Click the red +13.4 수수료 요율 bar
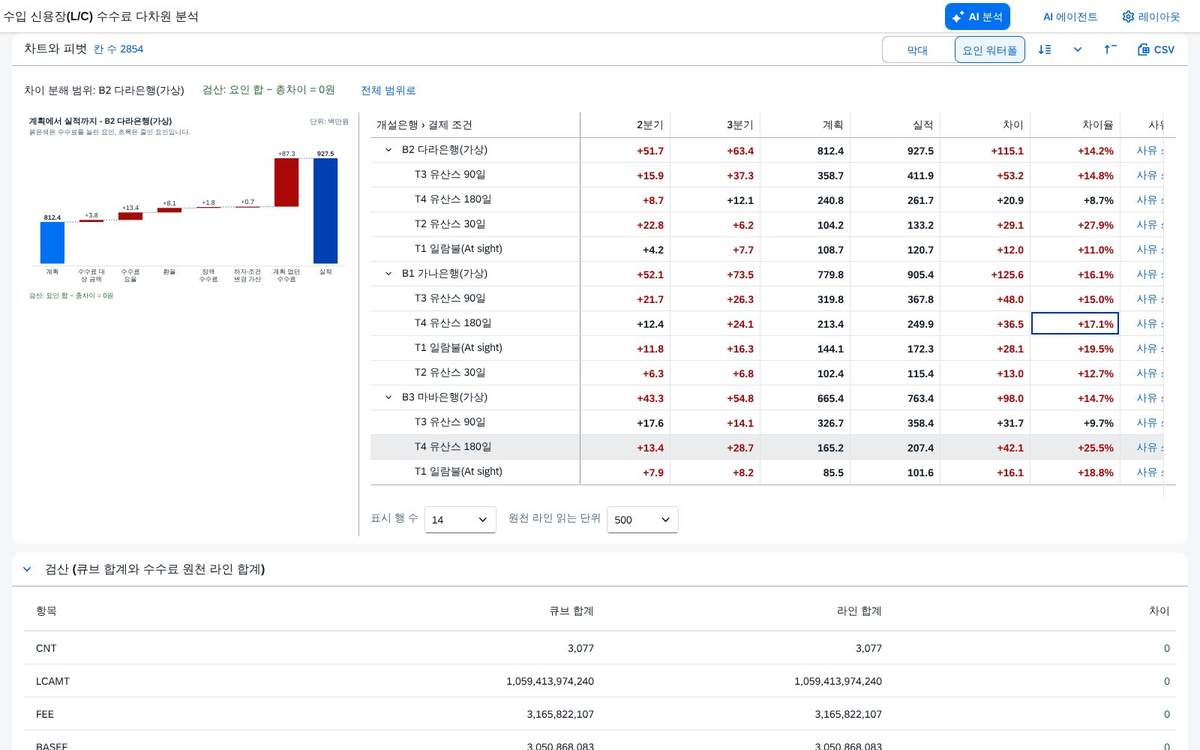Image resolution: width=1200 pixels, height=750 pixels. [131, 216]
